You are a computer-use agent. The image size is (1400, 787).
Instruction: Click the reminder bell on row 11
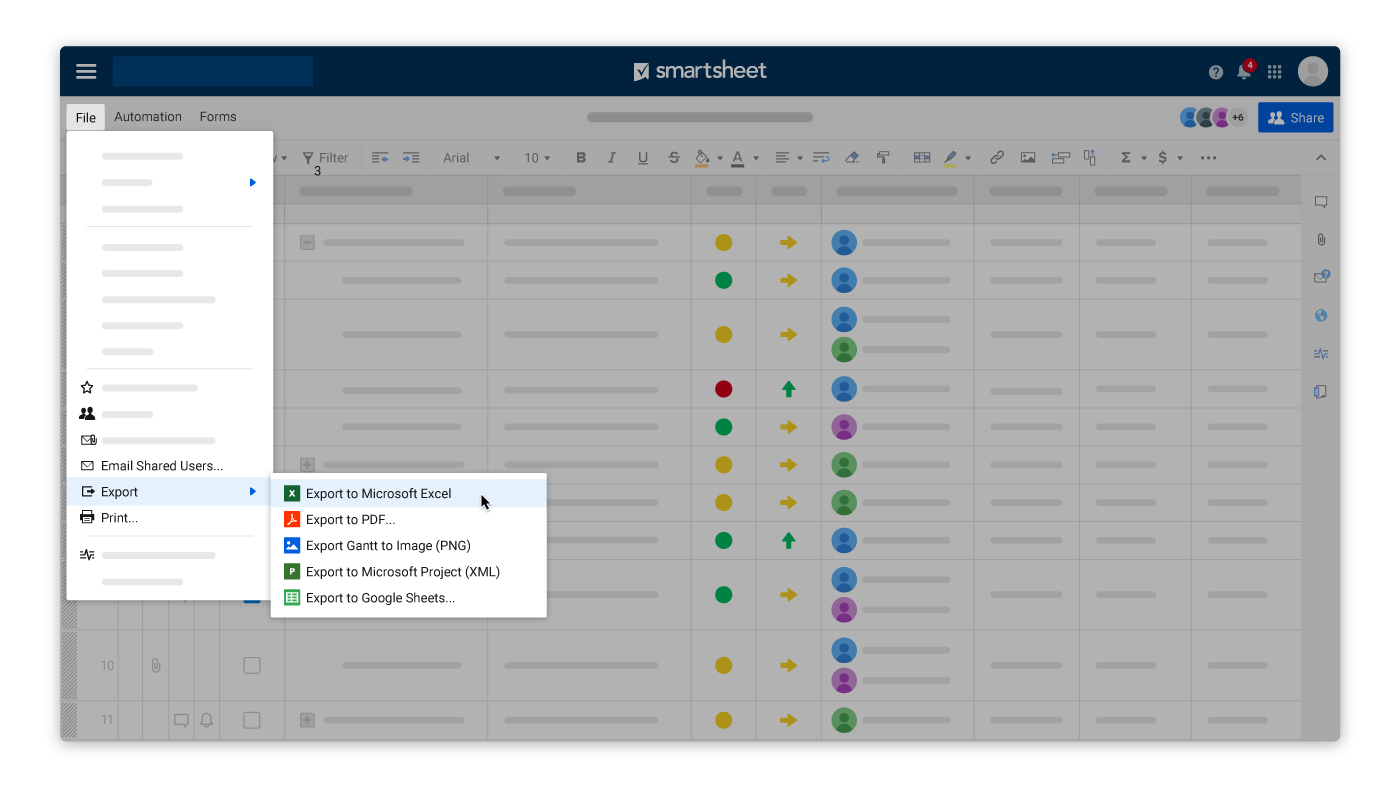coord(207,720)
